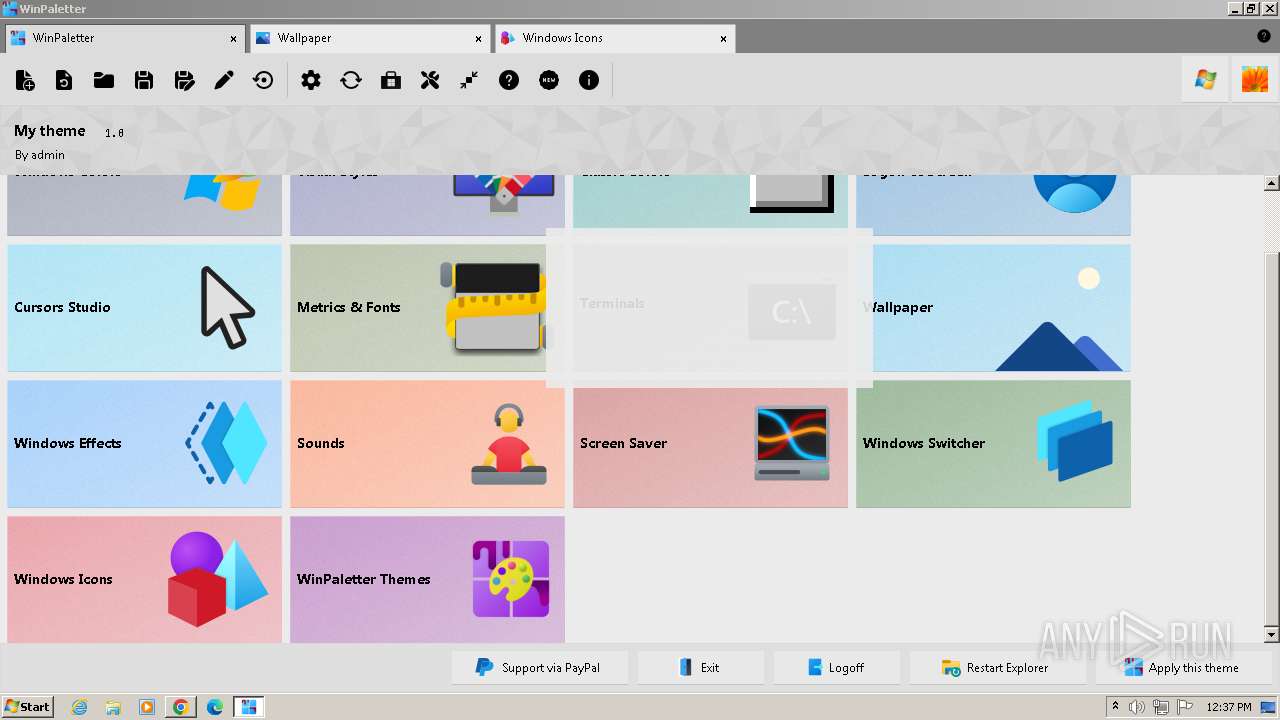Click the 'NEW' what's new badge icon
Viewport: 1280px width, 720px height.
tap(549, 80)
